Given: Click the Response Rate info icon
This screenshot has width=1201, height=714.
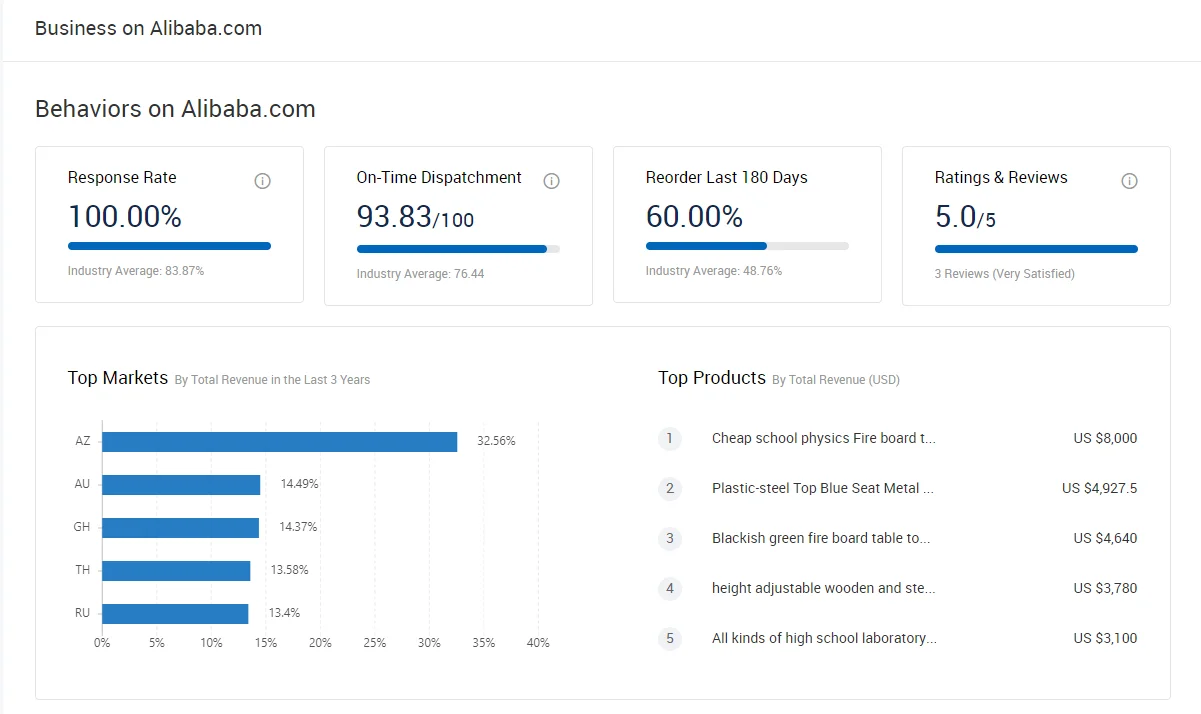Looking at the screenshot, I should [x=262, y=181].
